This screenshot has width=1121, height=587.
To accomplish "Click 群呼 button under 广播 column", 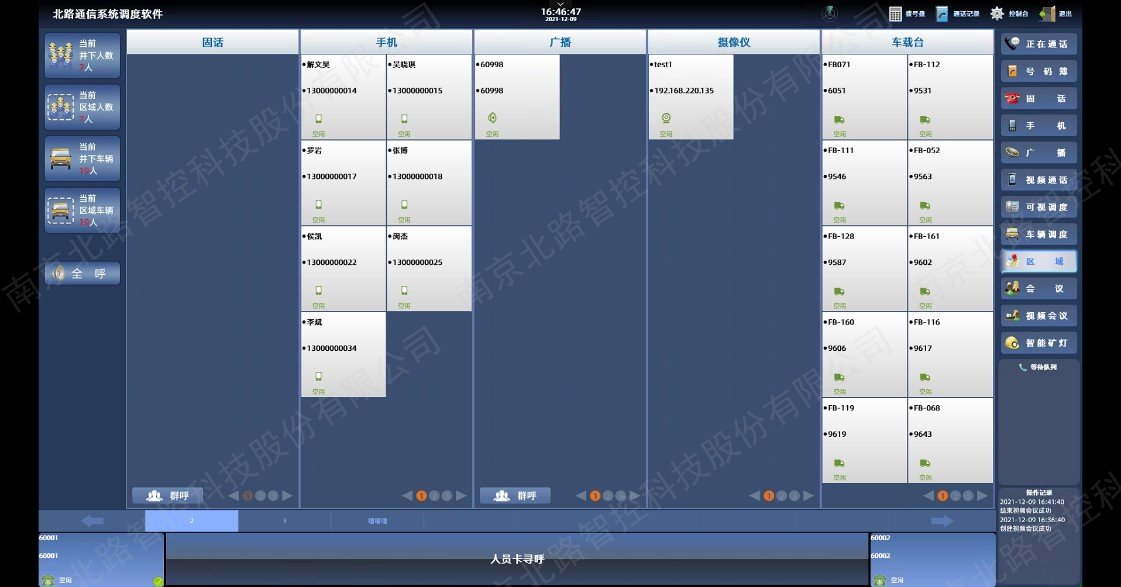I will [x=514, y=495].
